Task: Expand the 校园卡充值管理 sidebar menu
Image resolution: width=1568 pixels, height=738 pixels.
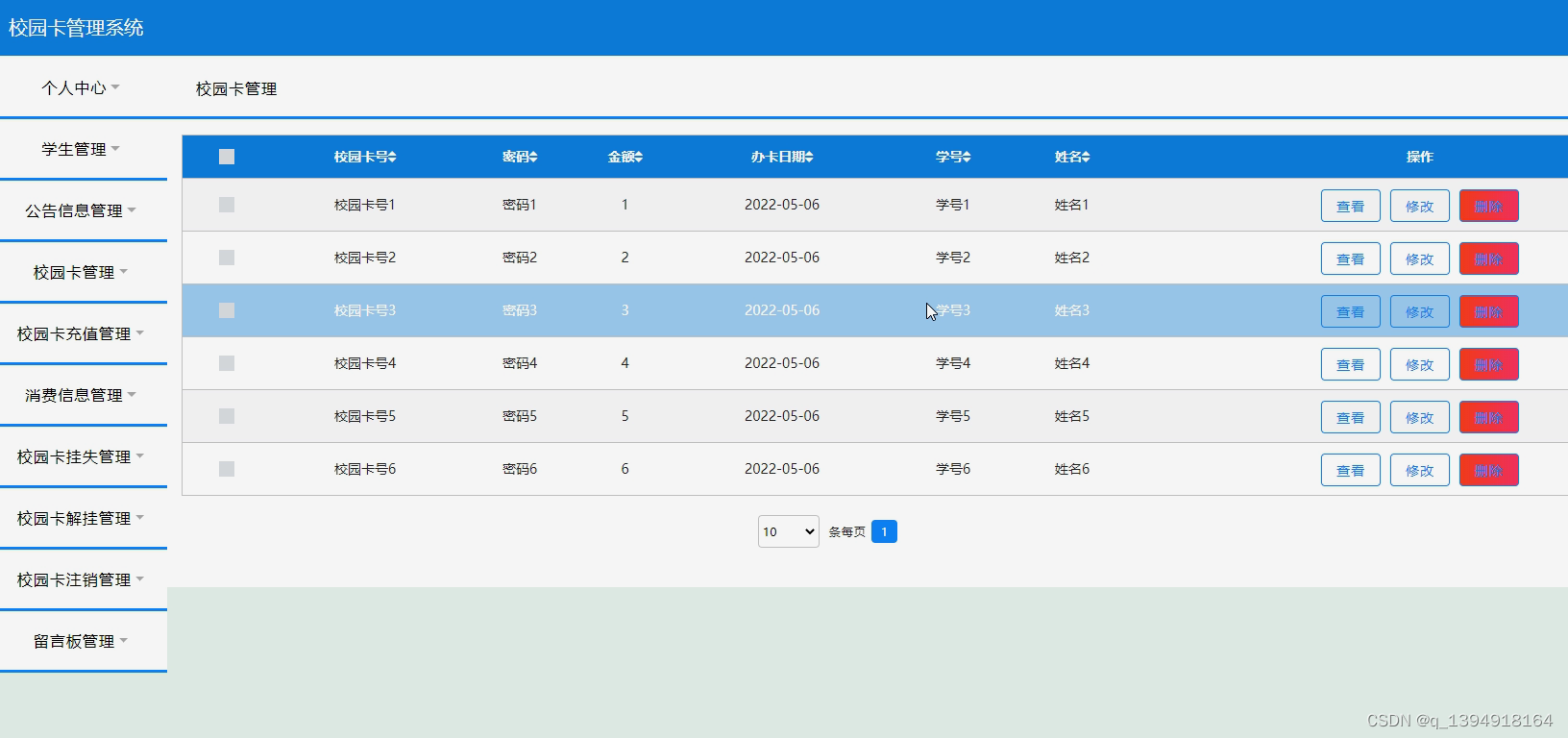Action: [82, 333]
